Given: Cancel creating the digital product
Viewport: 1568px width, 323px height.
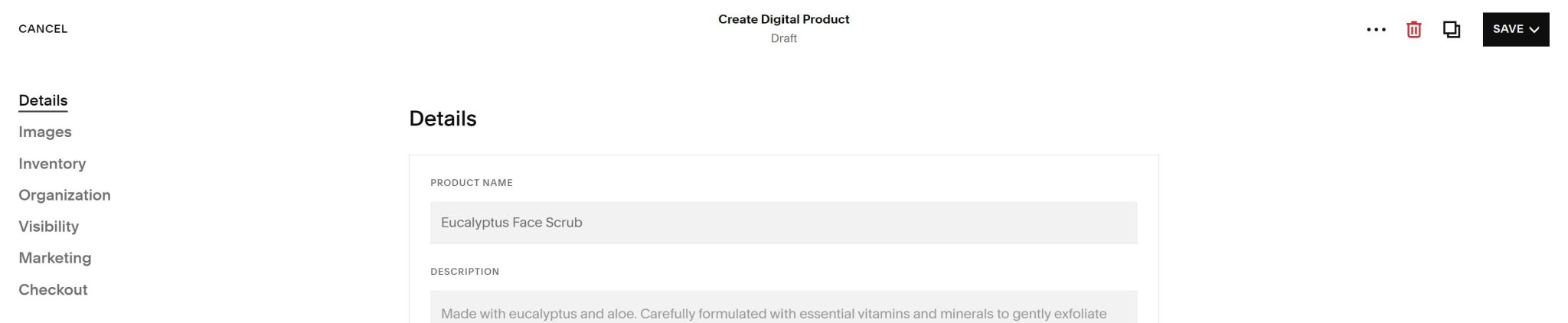Looking at the screenshot, I should tap(43, 29).
